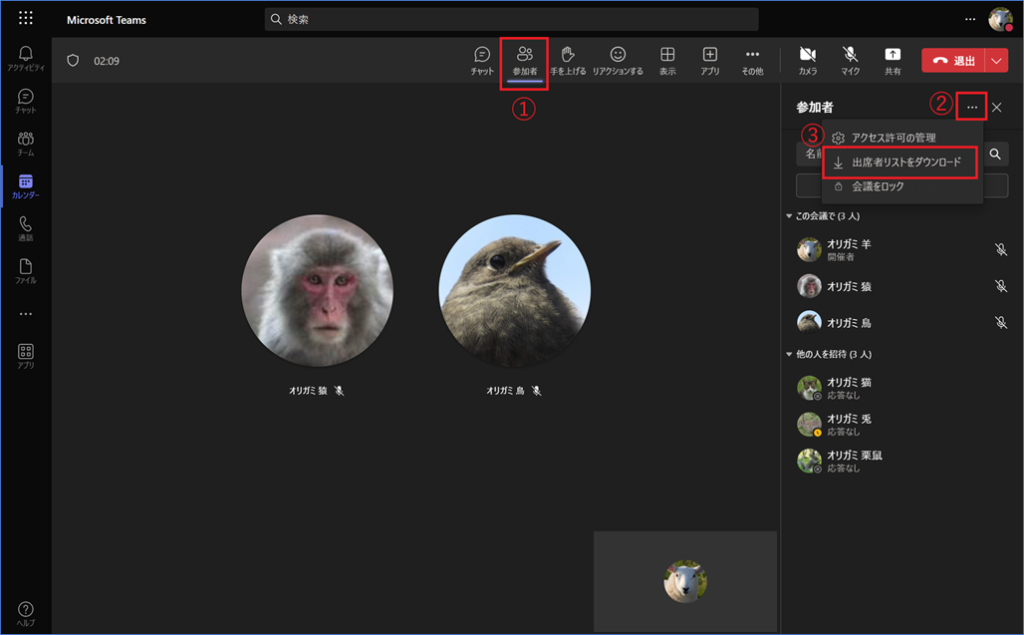Open the チャット button in meeting toolbar
The image size is (1024, 635).
pyautogui.click(x=482, y=60)
